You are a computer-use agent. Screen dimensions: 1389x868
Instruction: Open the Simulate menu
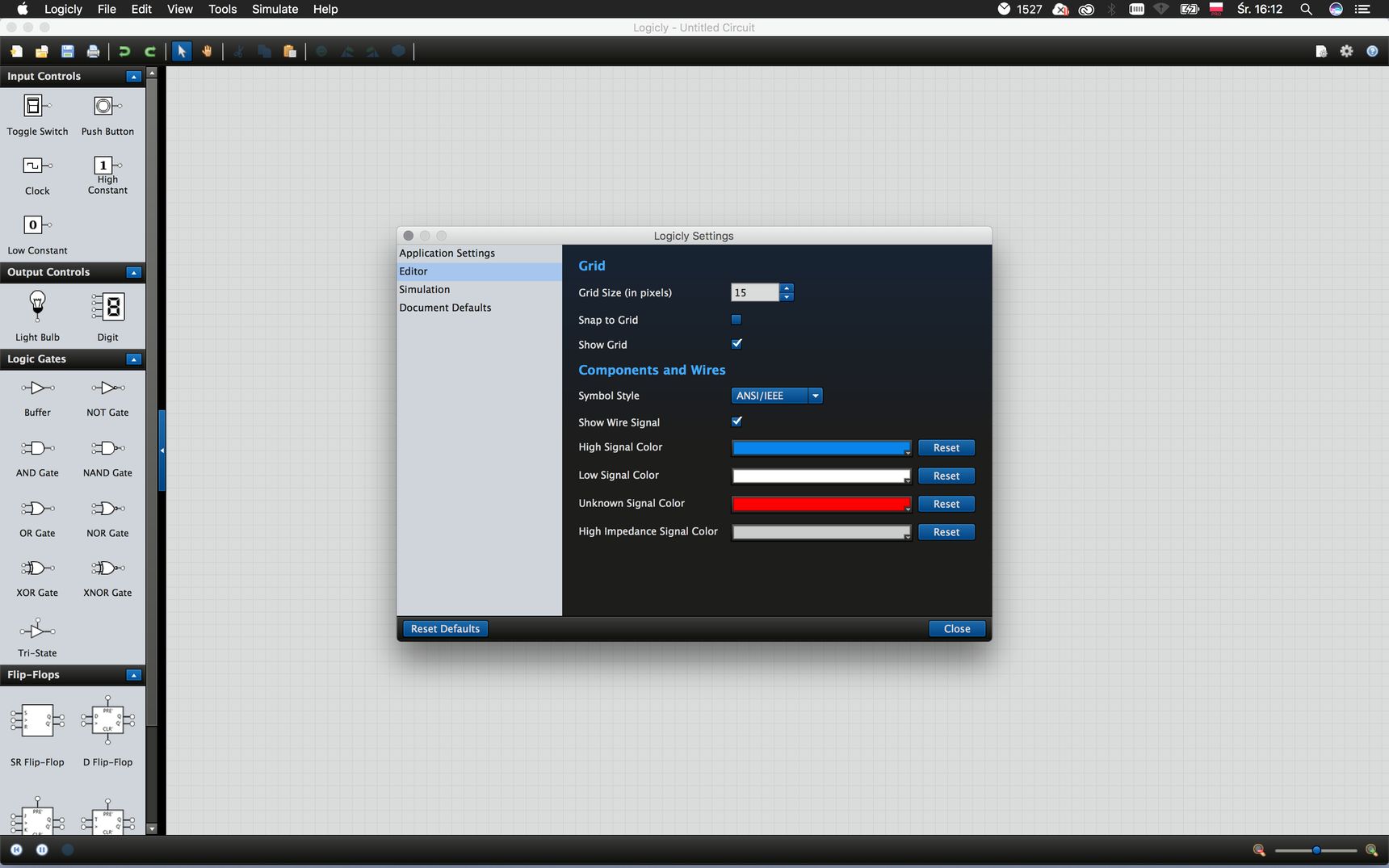(x=275, y=9)
